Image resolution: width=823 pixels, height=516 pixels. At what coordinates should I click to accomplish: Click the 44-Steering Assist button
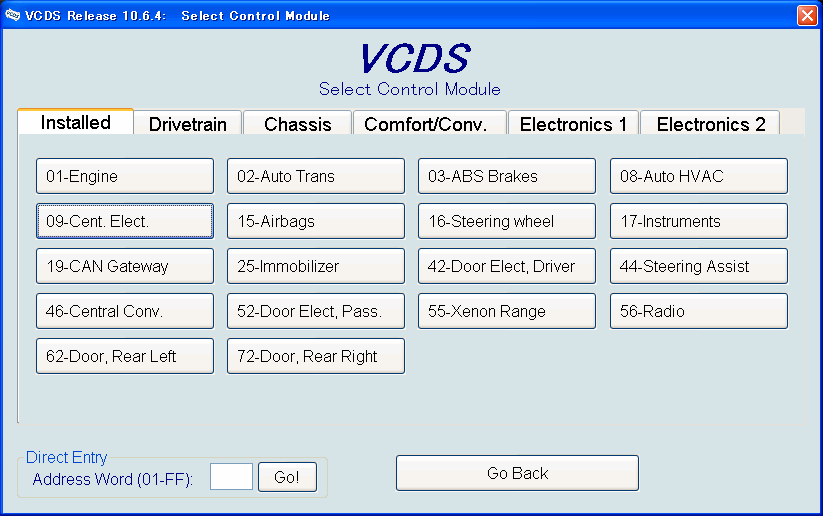click(x=699, y=266)
